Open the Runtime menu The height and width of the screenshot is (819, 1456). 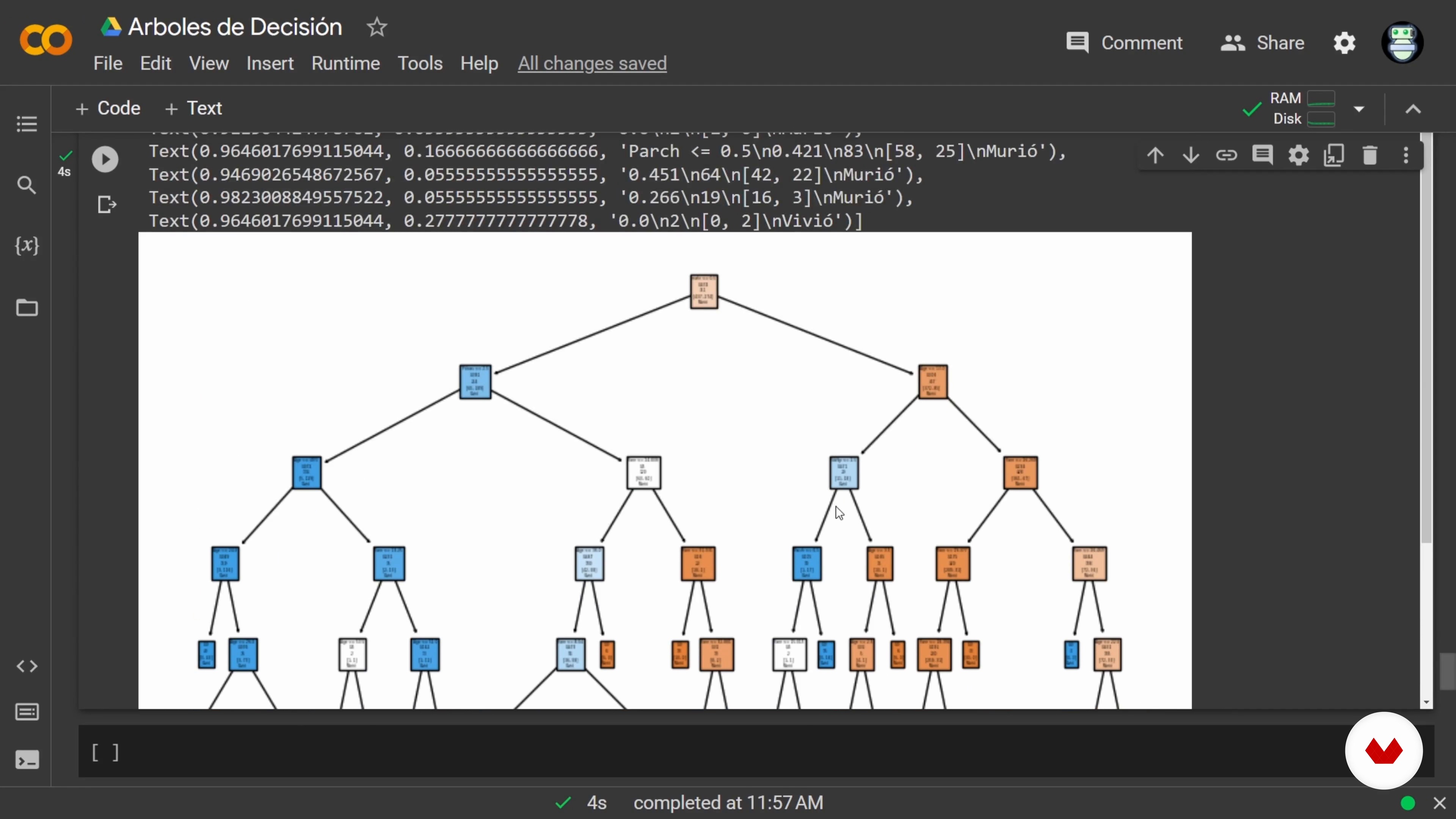coord(345,63)
